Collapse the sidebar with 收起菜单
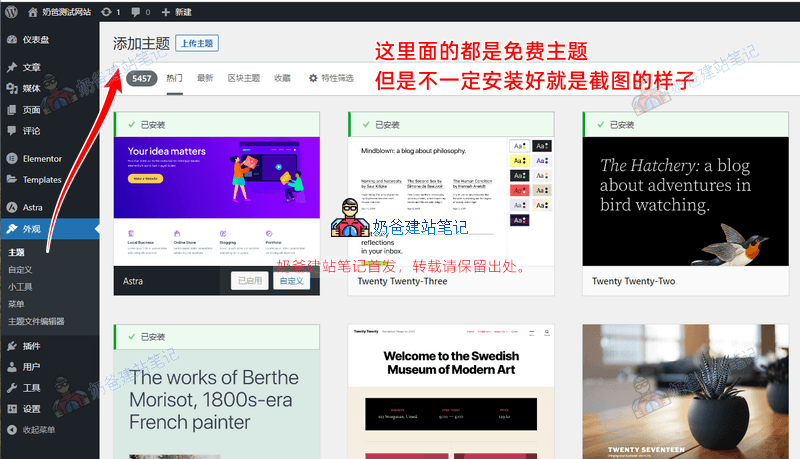800x459 pixels. (38, 429)
